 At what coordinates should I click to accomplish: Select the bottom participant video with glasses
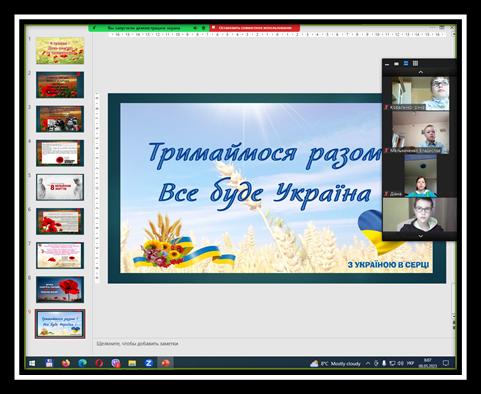(420, 215)
